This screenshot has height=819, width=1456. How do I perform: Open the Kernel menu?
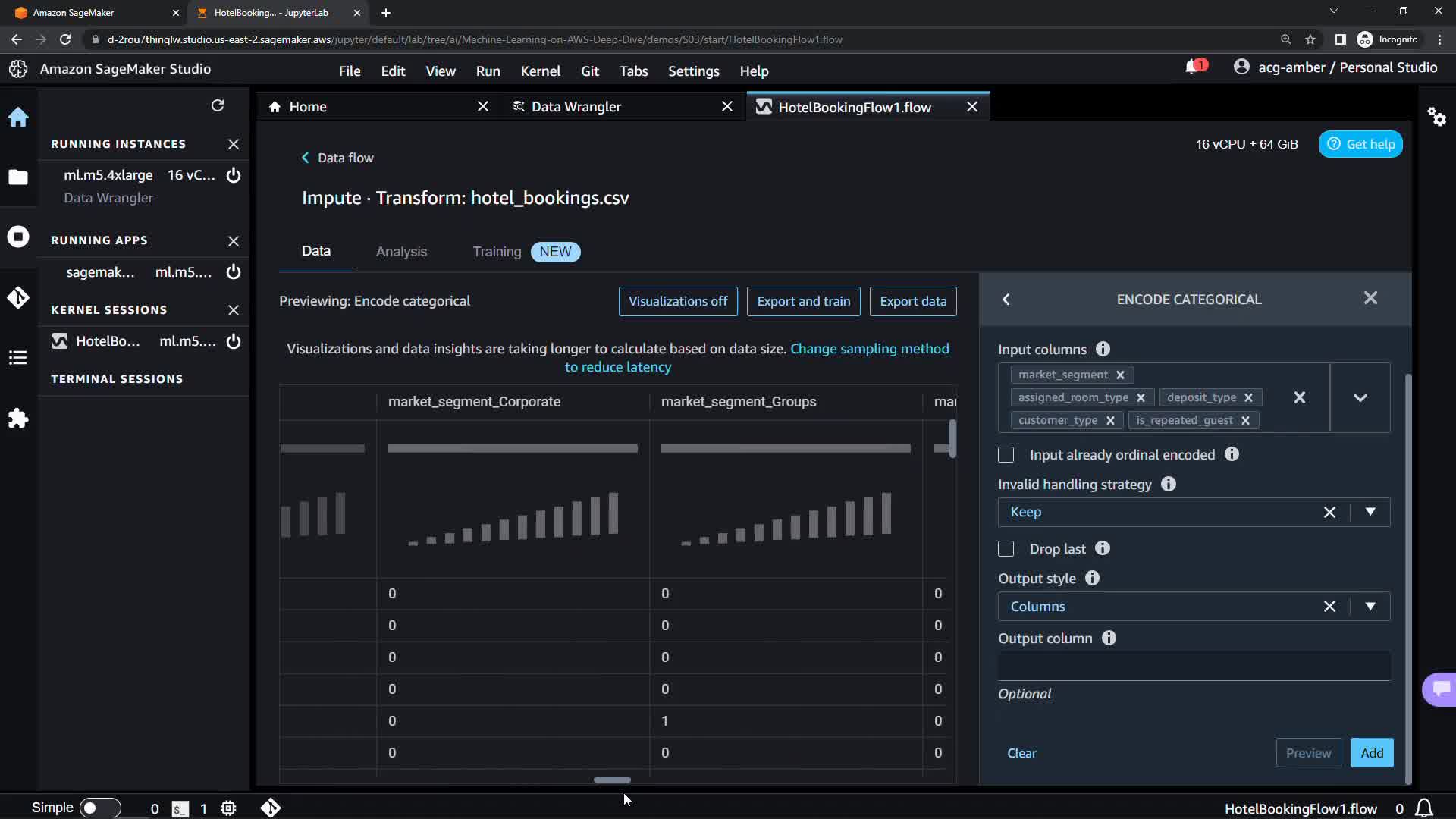pyautogui.click(x=540, y=71)
